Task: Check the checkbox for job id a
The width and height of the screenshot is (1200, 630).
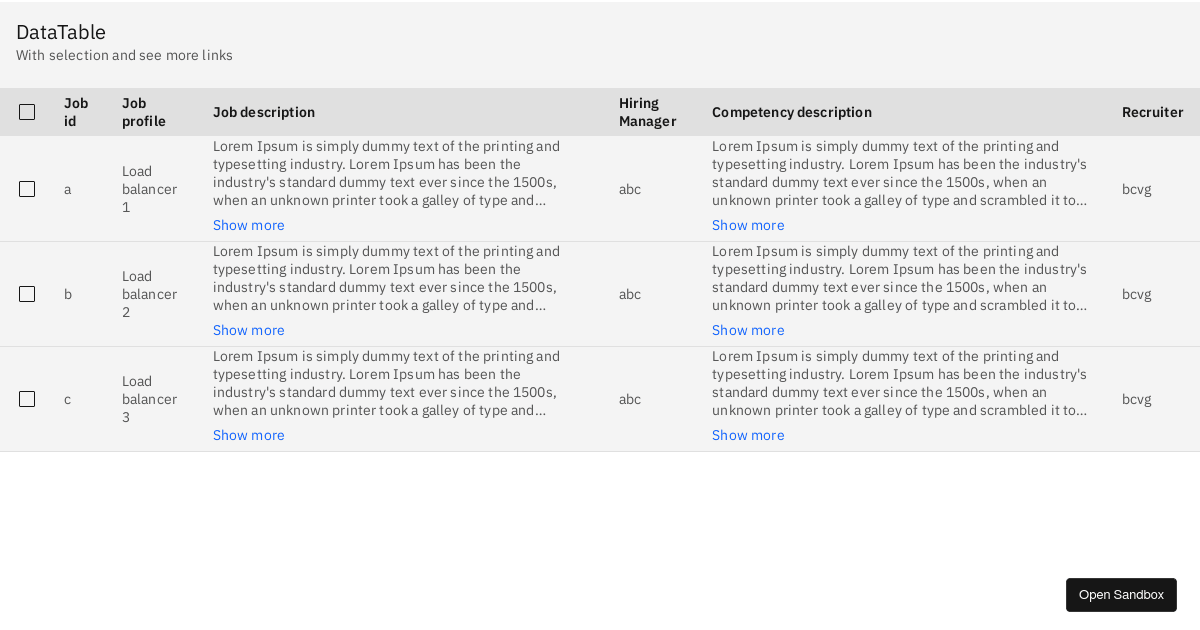Action: (27, 189)
